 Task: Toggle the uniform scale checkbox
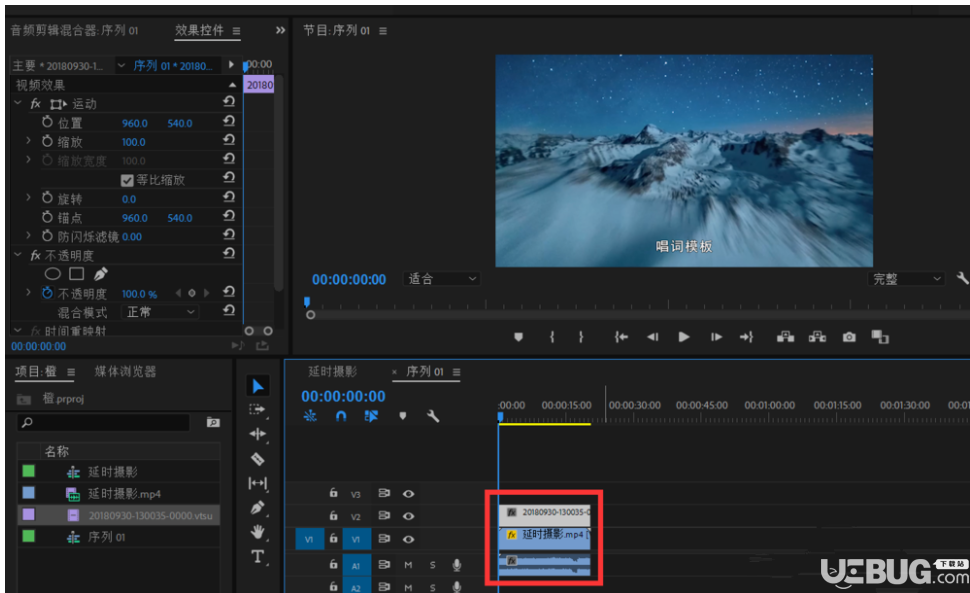[127, 180]
